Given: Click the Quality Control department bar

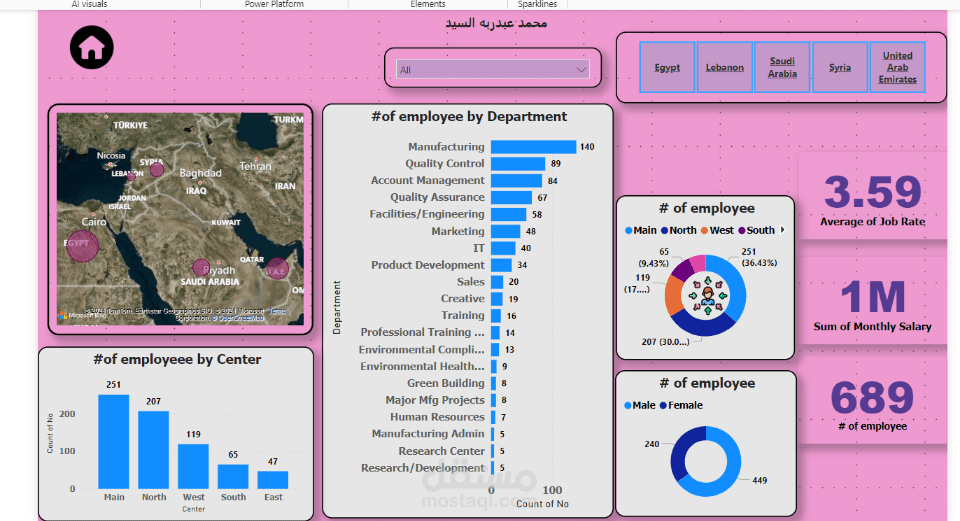Looking at the screenshot, I should (x=518, y=163).
